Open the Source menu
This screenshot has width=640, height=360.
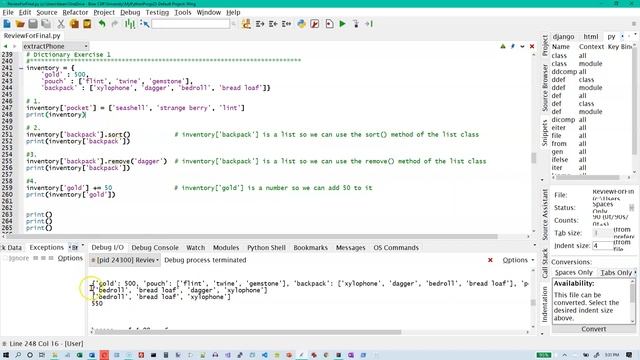(47, 12)
